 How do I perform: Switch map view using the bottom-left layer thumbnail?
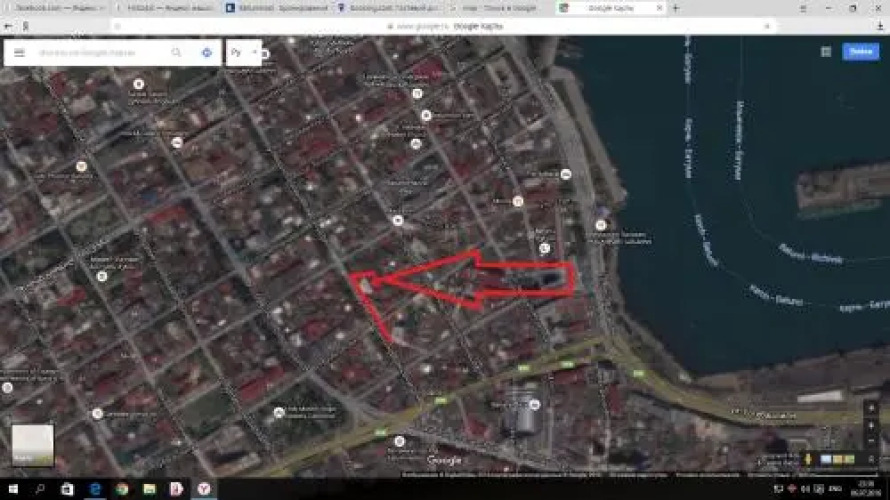coord(32,445)
